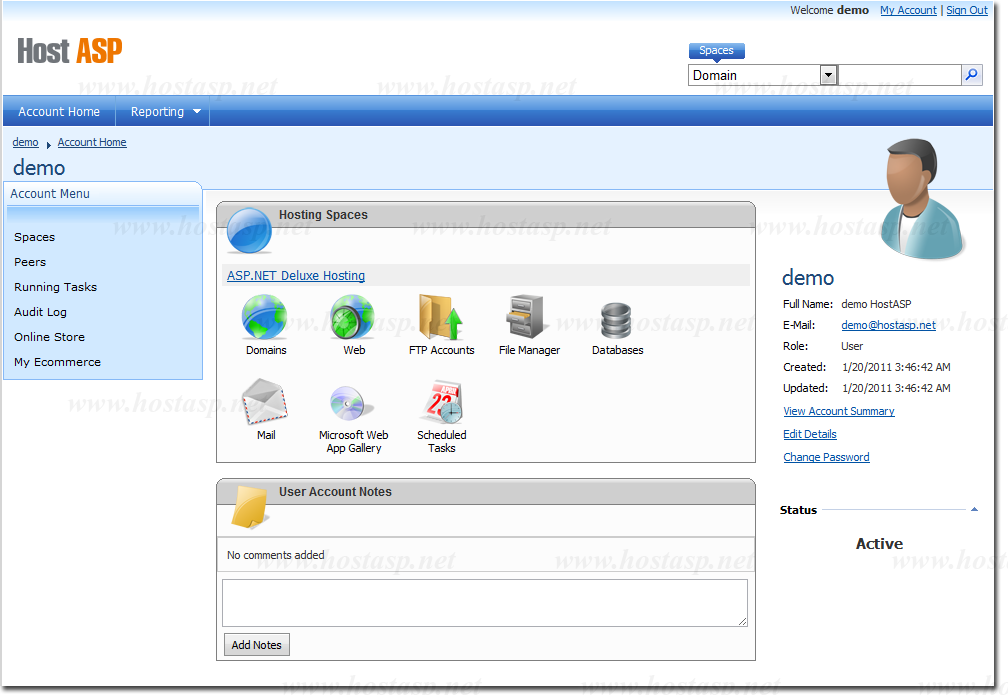Screen dimensions: 1008x695
Task: Select Audit Log in Account Menu
Action: click(41, 312)
